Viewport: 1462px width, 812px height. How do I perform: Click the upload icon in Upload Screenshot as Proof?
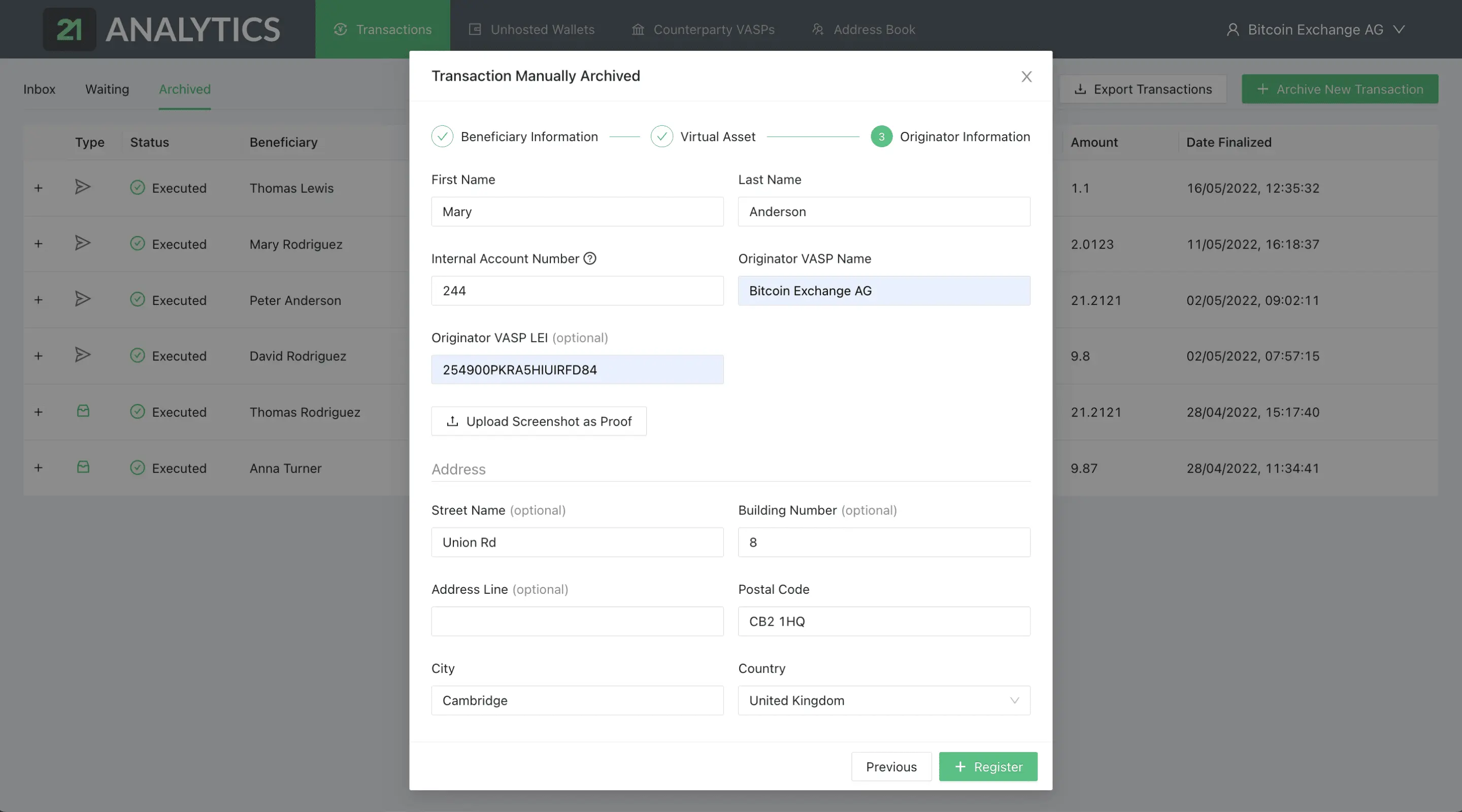point(452,421)
